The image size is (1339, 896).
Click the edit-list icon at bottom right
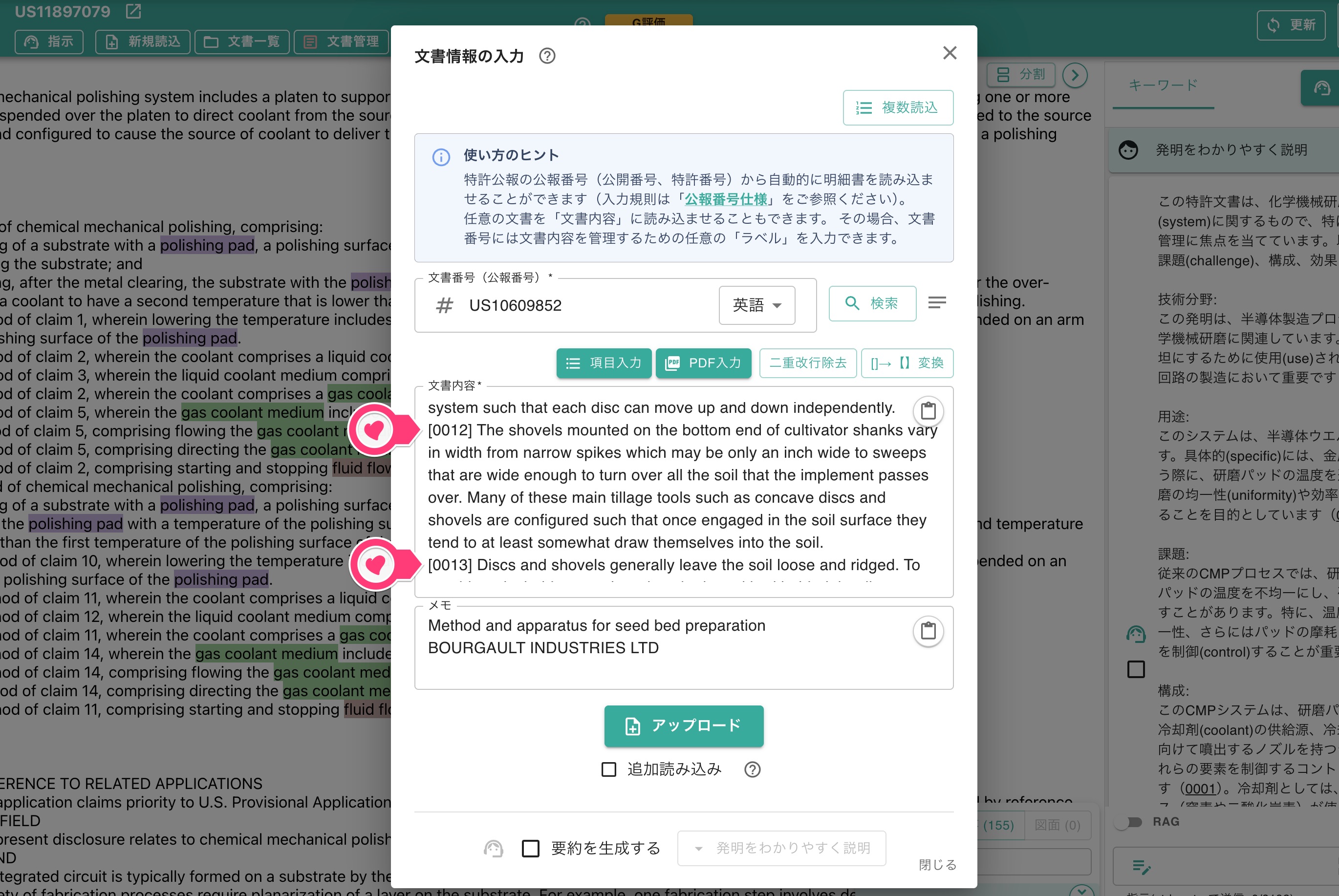[1141, 868]
